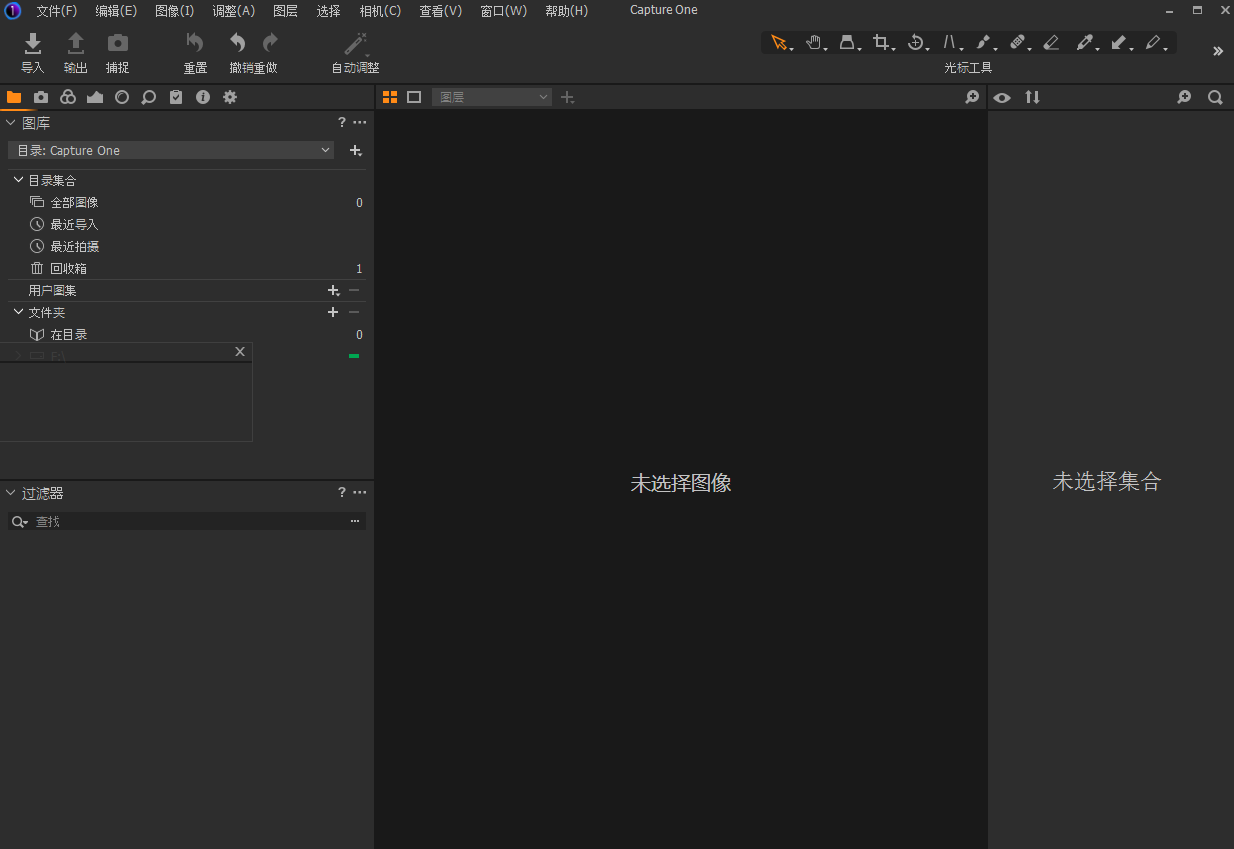Switch viewer to single image view
The width and height of the screenshot is (1234, 849).
[414, 97]
